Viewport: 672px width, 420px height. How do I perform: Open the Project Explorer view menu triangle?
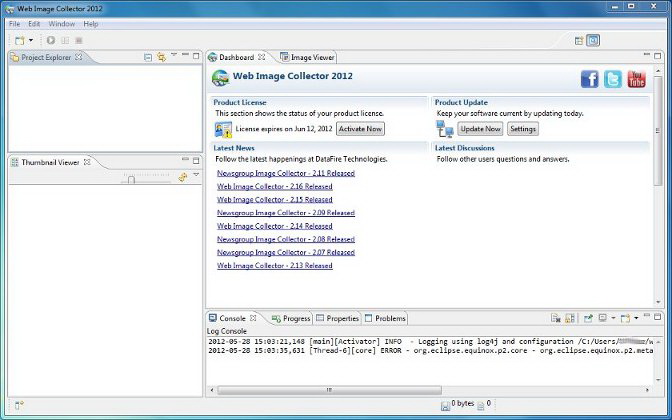(174, 55)
